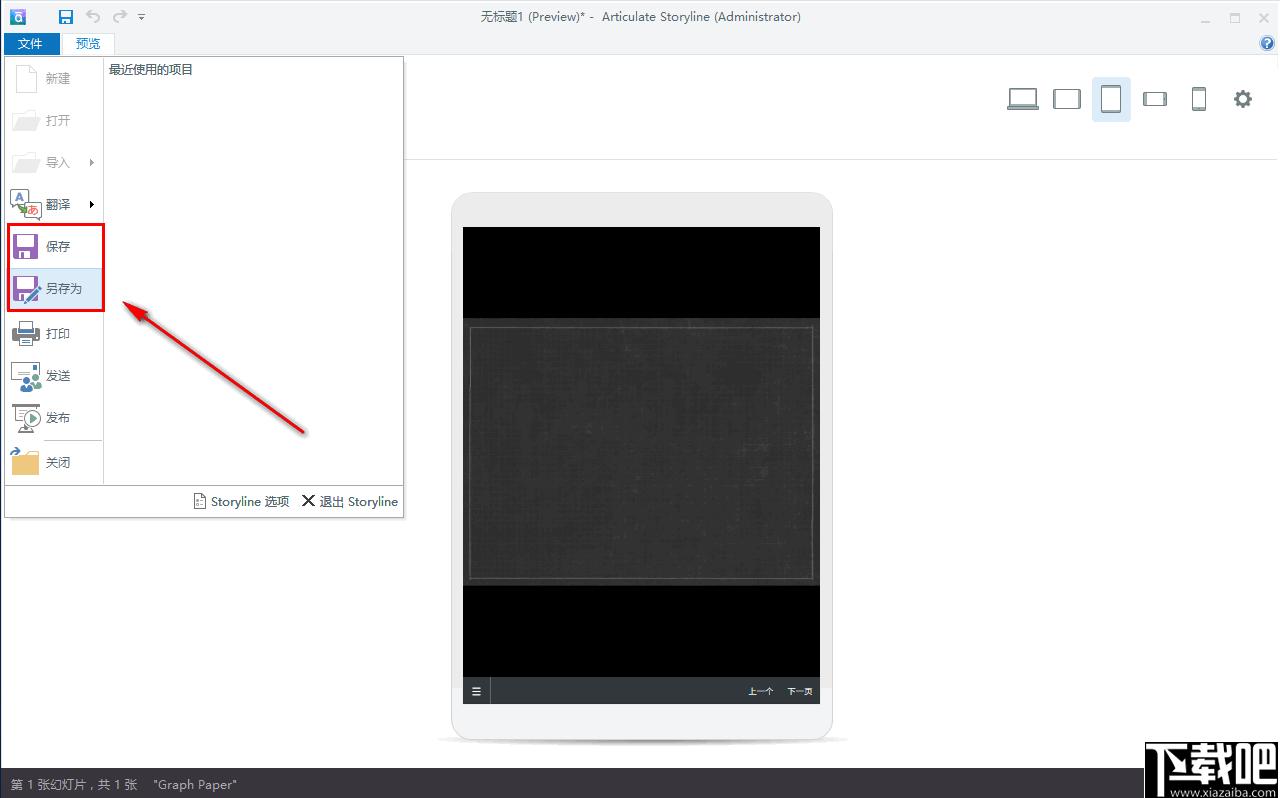
Task: Open the quick access toolbar dropdown arrow
Action: (142, 17)
